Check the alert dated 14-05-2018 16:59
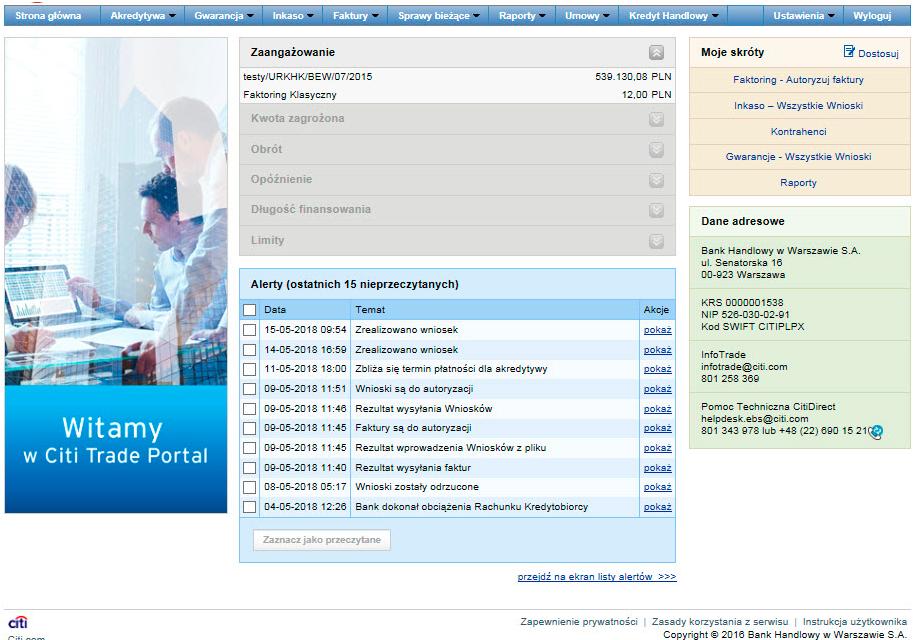 click(250, 349)
